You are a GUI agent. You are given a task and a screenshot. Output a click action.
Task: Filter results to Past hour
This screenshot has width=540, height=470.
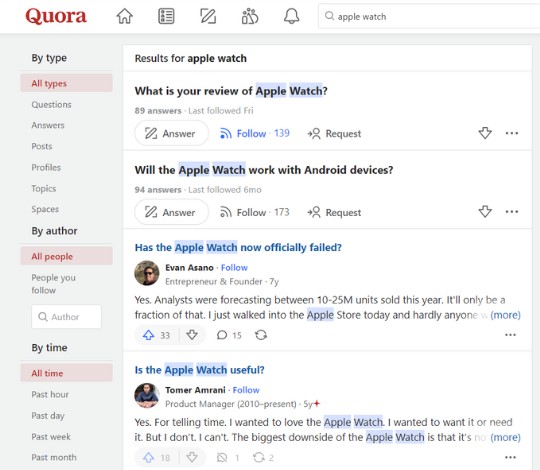(x=50, y=394)
